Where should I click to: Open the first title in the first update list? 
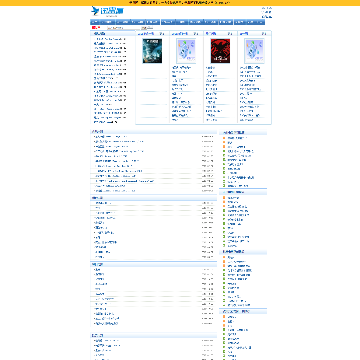click(x=110, y=137)
